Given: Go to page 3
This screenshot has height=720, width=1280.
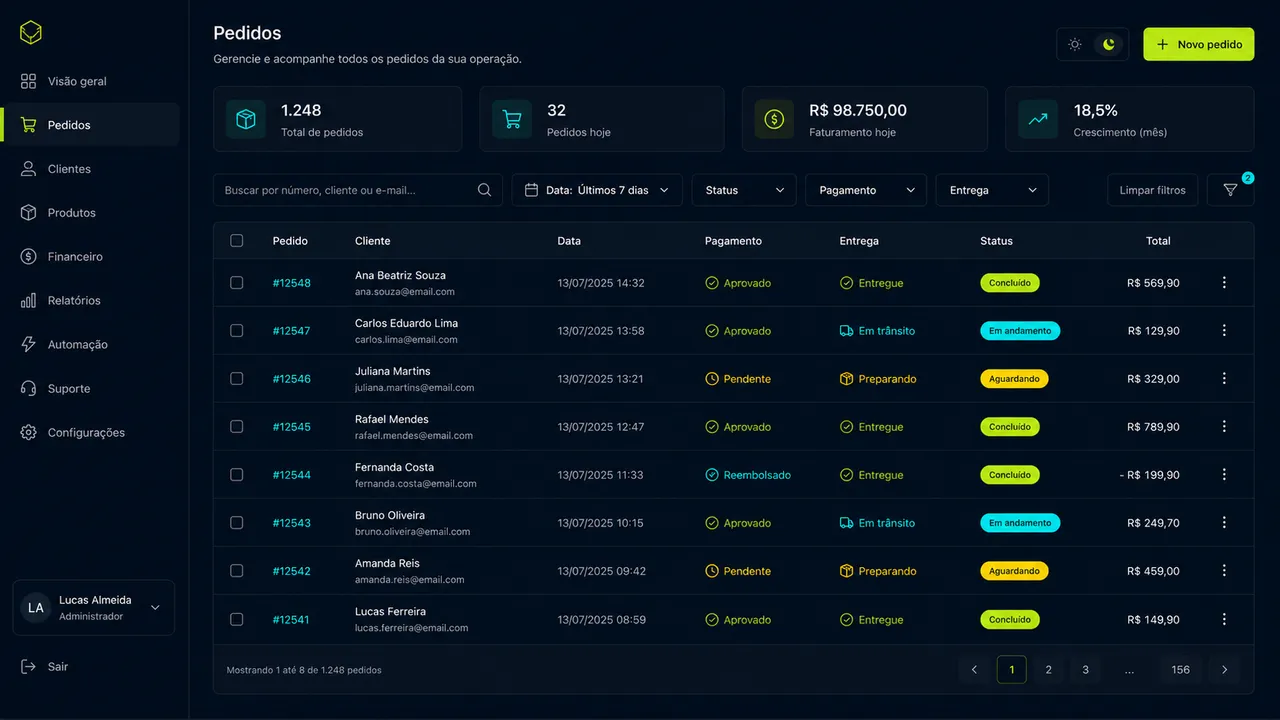Looking at the screenshot, I should (1085, 670).
